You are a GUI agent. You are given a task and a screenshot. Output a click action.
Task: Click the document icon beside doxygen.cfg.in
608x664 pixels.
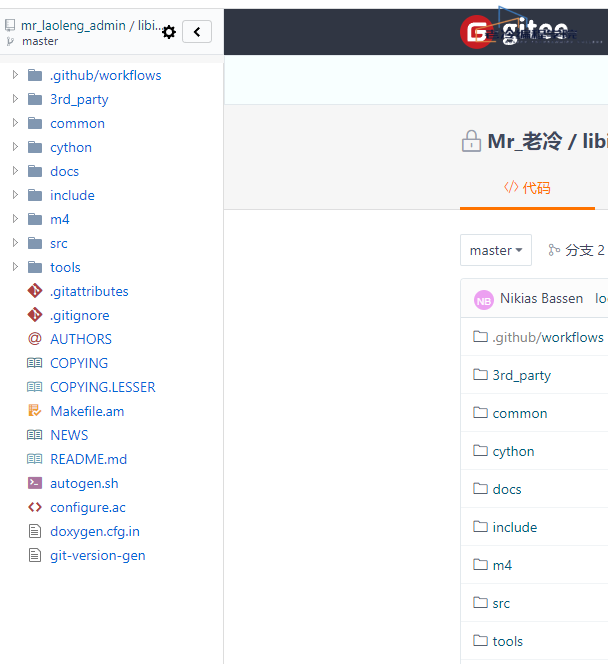[x=35, y=531]
